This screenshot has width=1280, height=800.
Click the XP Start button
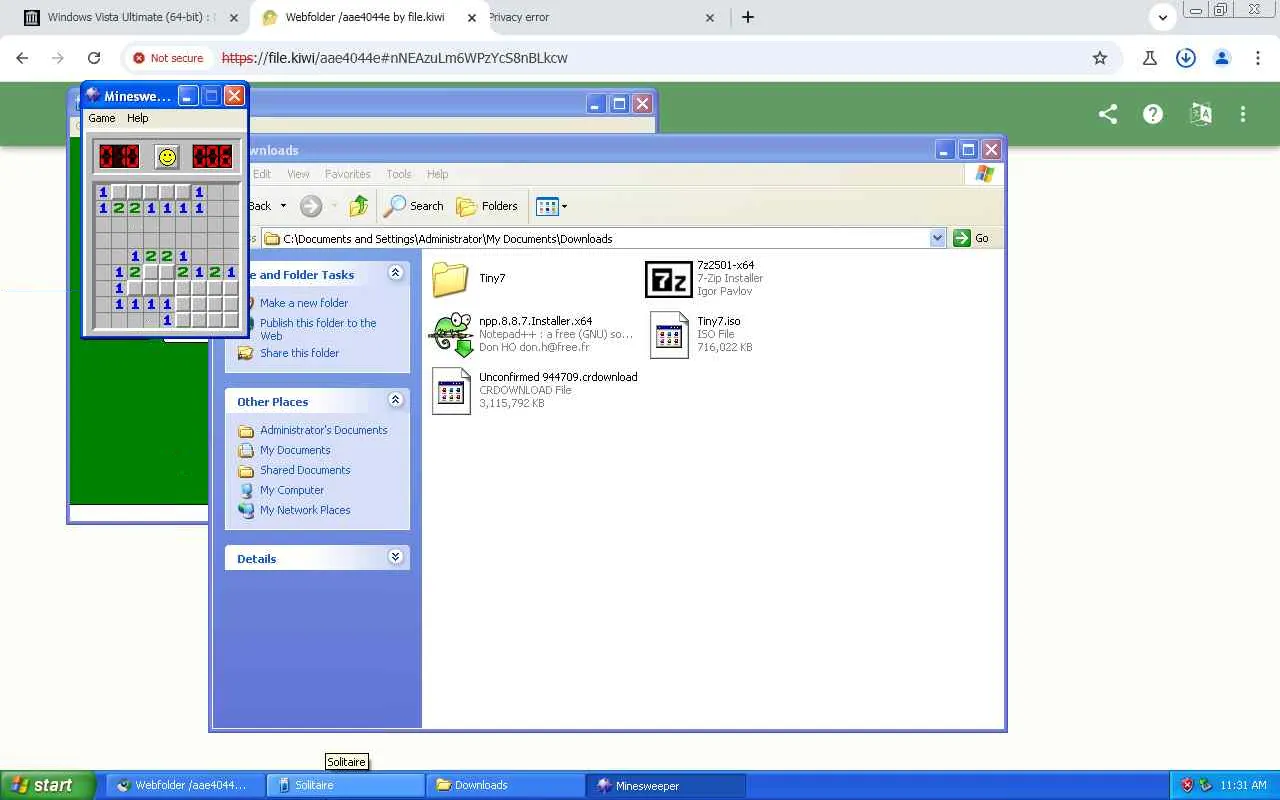pyautogui.click(x=48, y=785)
